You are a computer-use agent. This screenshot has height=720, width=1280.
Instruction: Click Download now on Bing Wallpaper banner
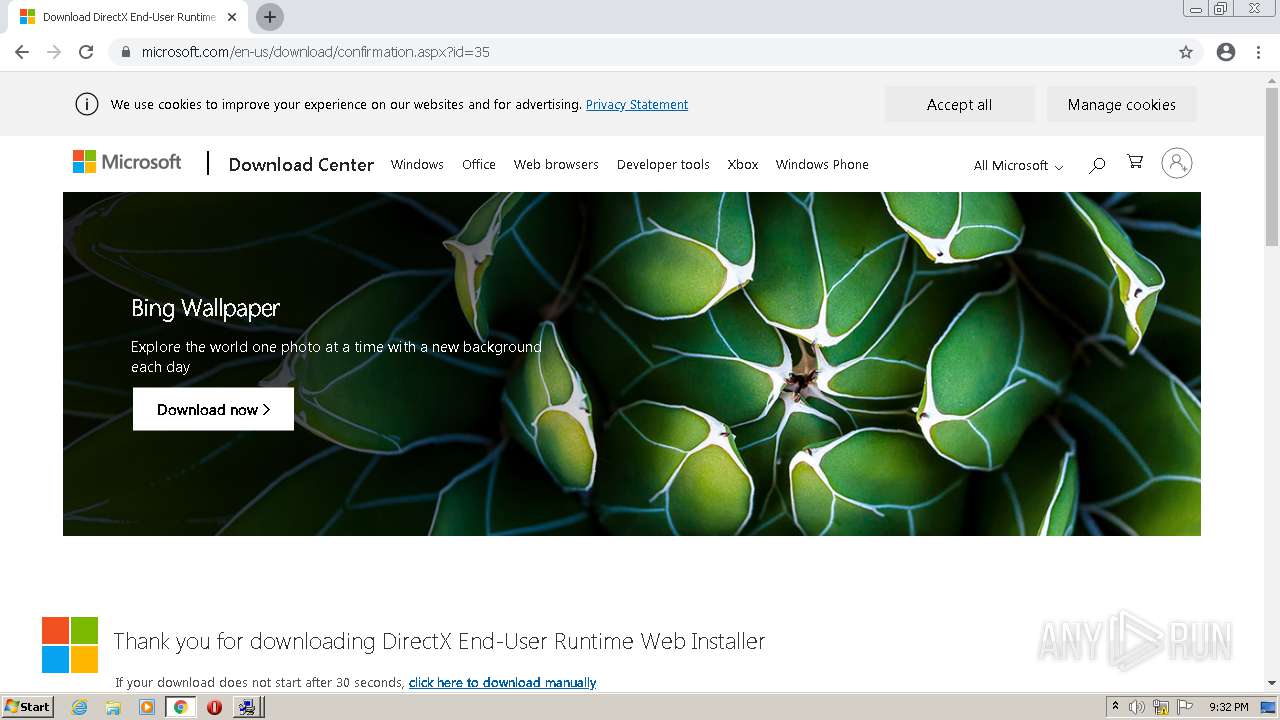[x=213, y=409]
